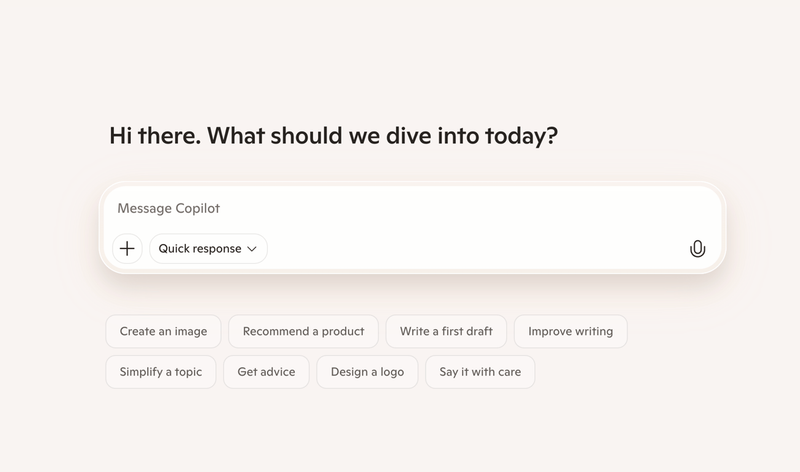Click the plus icon to add attachment
Screen dimensions: 800x472
[x=127, y=248]
